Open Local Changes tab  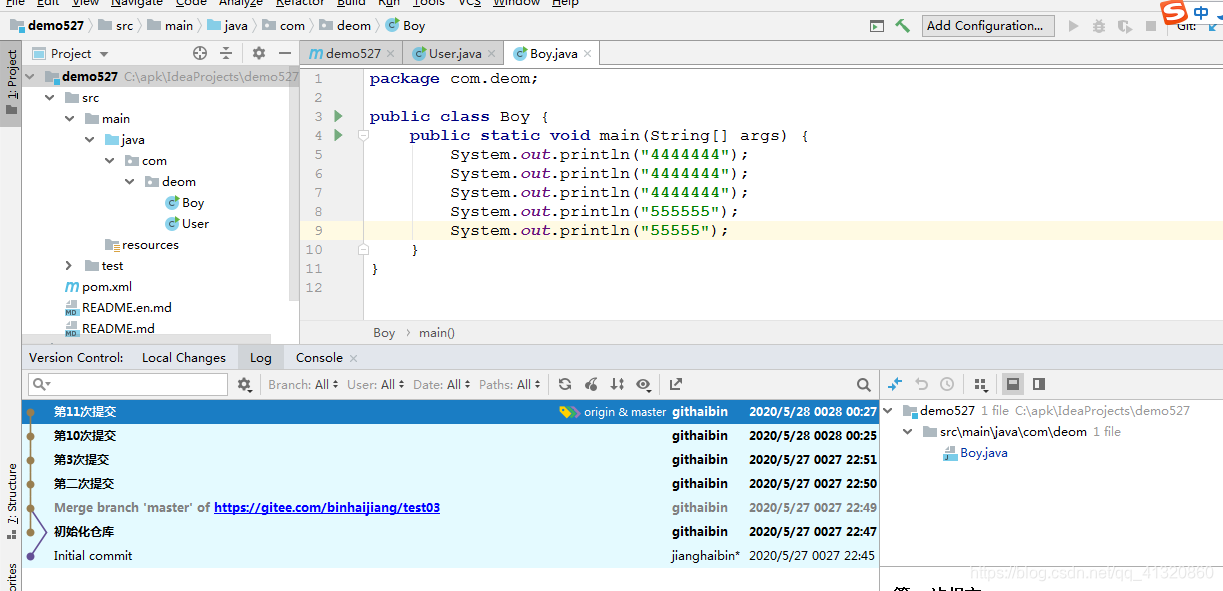click(x=184, y=358)
